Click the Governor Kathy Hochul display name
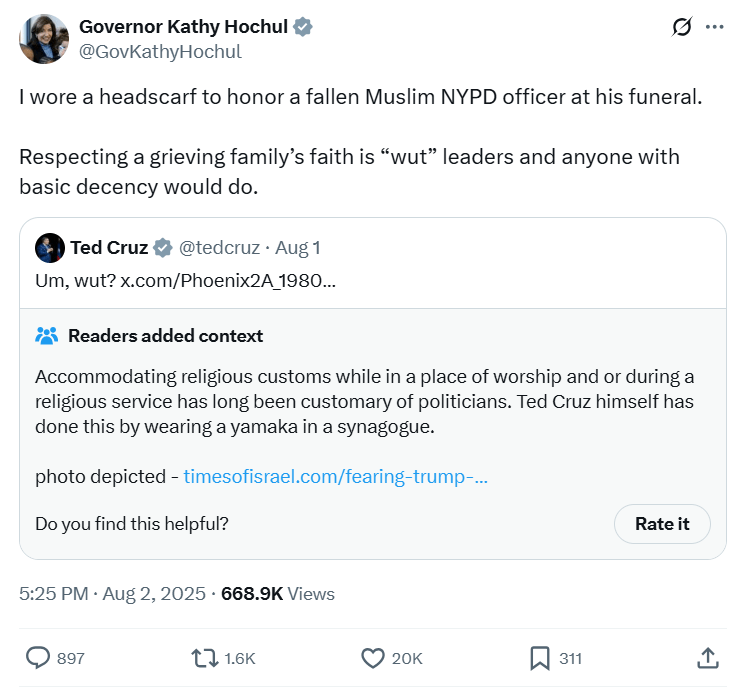This screenshot has width=738, height=687. pyautogui.click(x=184, y=27)
